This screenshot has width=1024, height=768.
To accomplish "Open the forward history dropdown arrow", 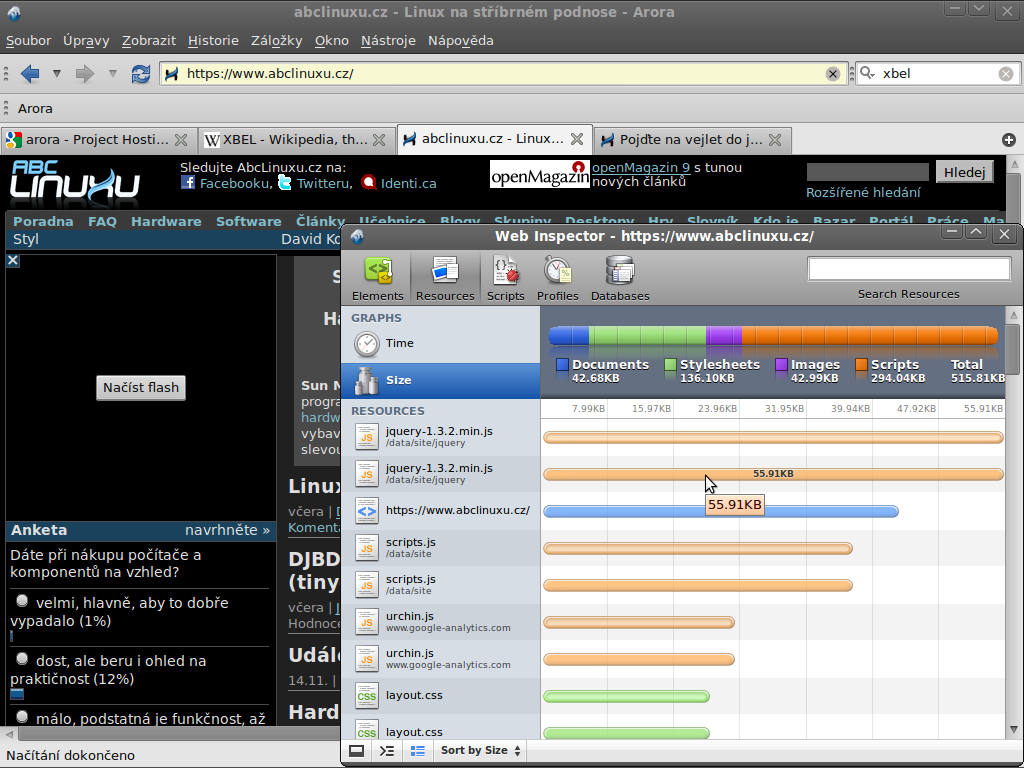I will (x=112, y=74).
